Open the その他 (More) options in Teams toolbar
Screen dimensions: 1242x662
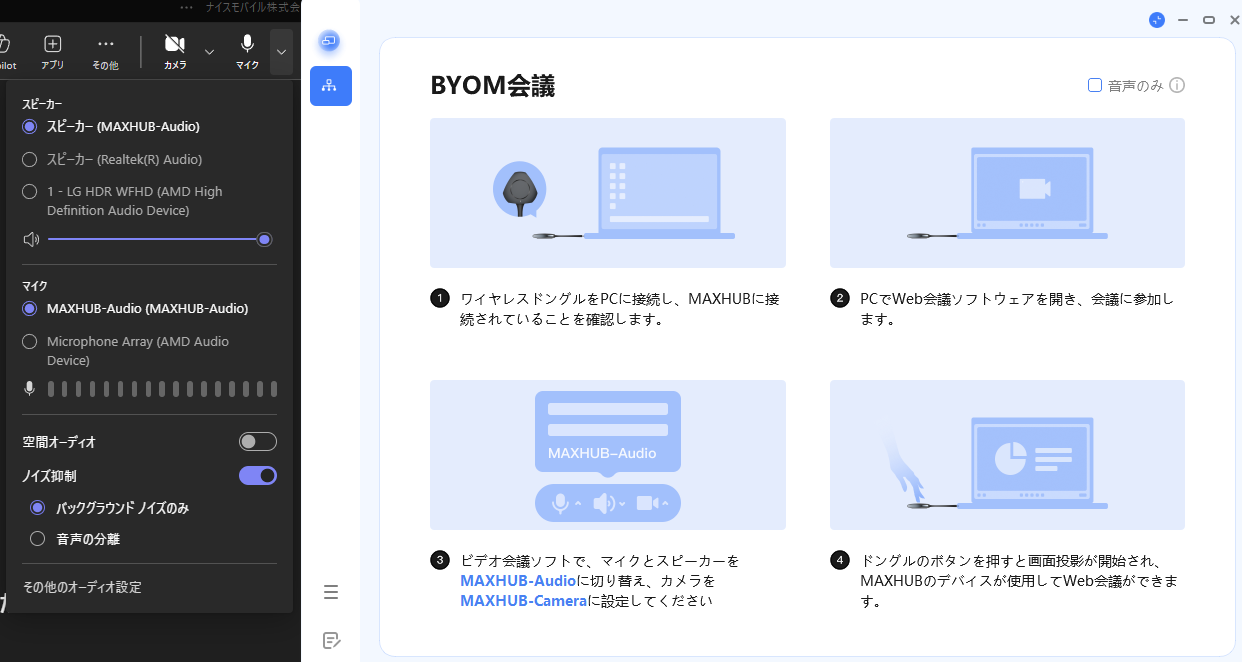105,52
